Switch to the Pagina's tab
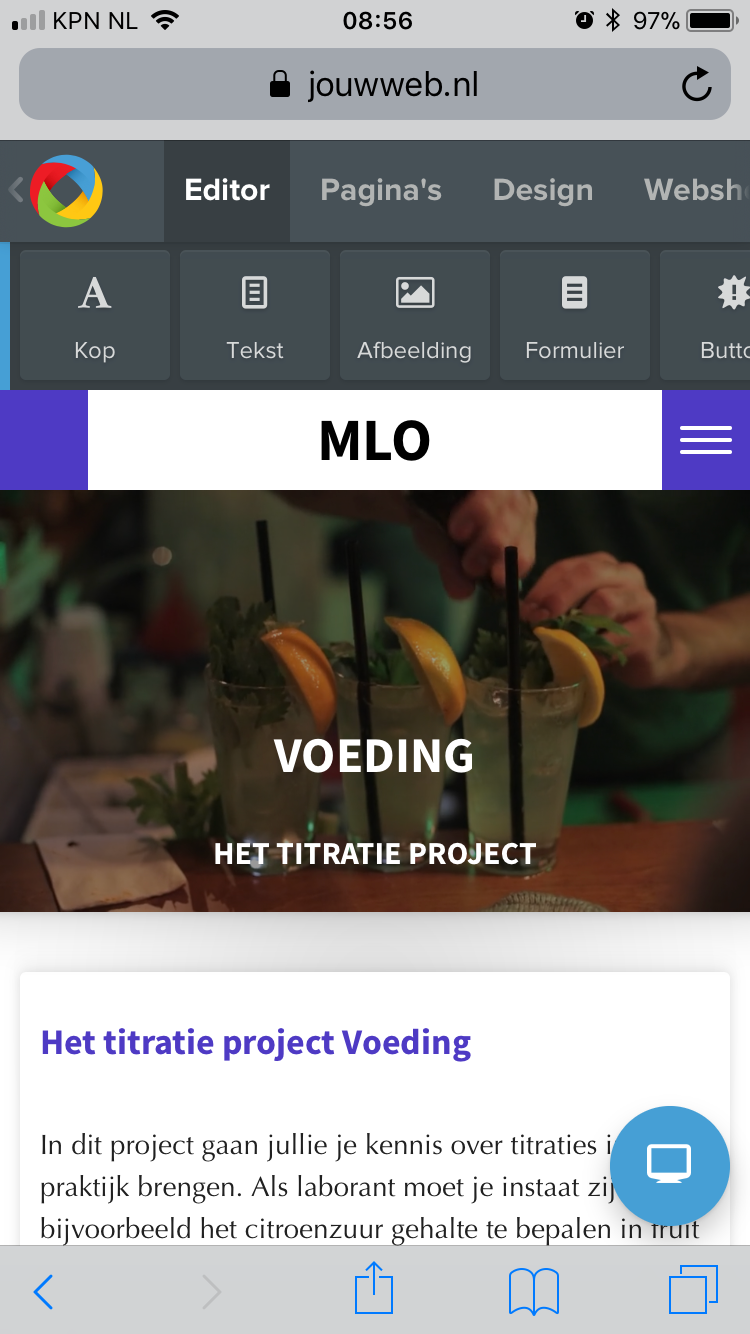 click(x=381, y=190)
